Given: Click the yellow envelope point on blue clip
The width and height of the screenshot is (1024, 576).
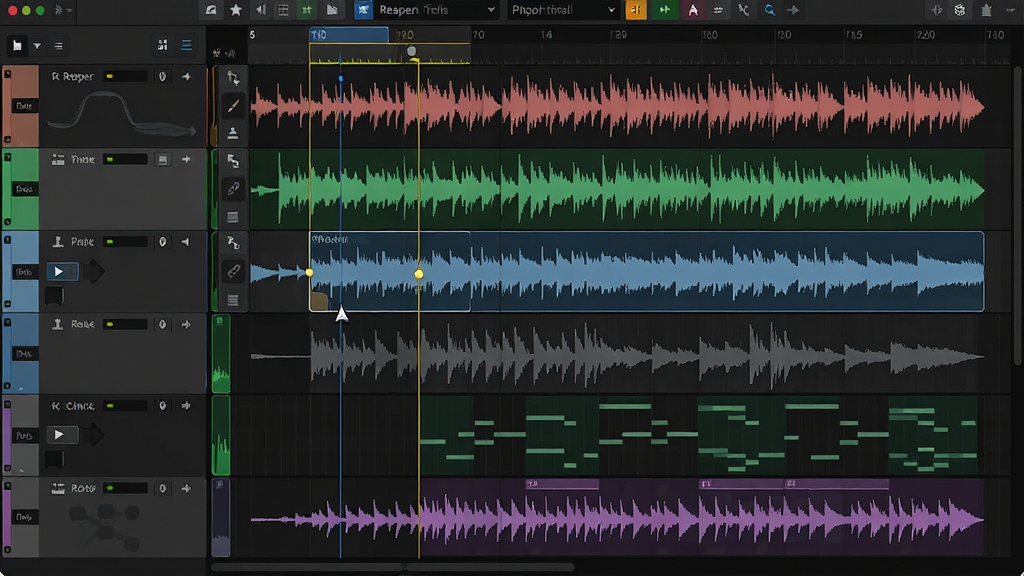Looking at the screenshot, I should 419,274.
